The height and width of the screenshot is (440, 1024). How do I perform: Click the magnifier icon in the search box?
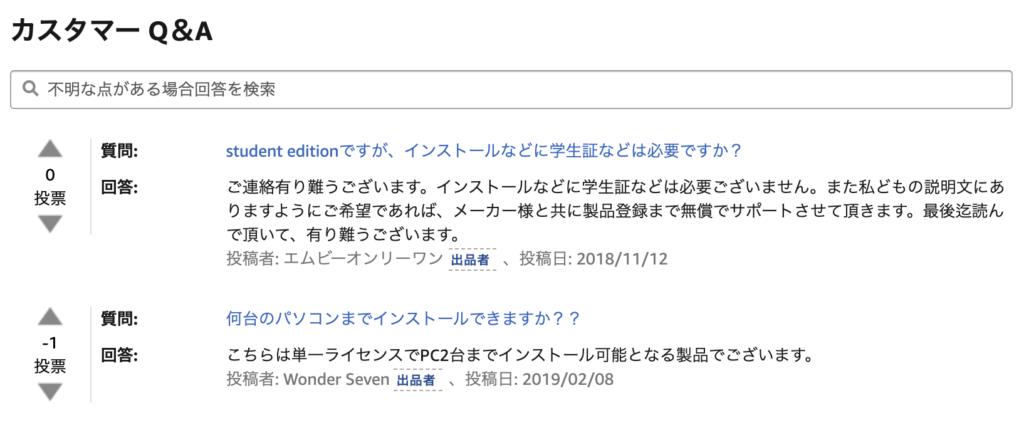[x=29, y=89]
